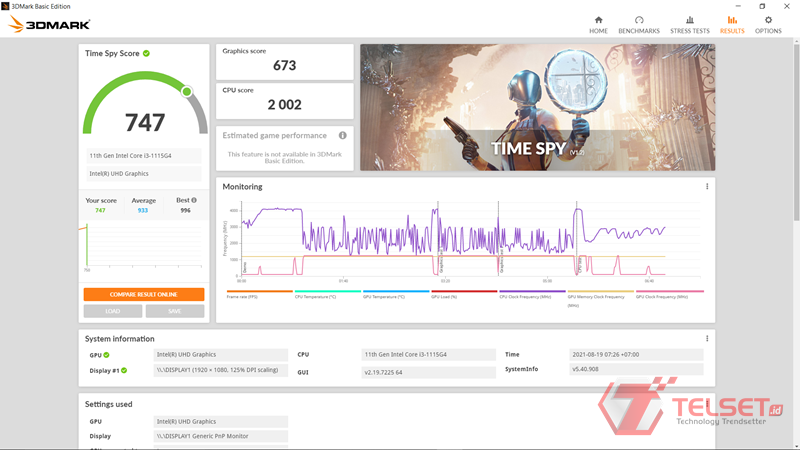Toggle GPU Load (%) legend entry
Screen dimensions: 800x450
(x=464, y=294)
